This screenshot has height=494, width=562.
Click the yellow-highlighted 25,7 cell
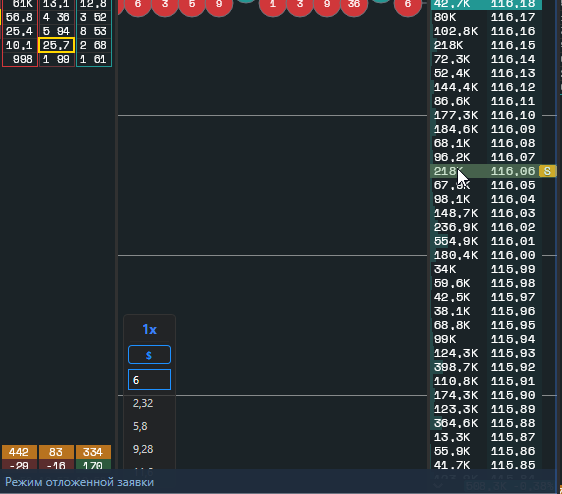pos(56,45)
